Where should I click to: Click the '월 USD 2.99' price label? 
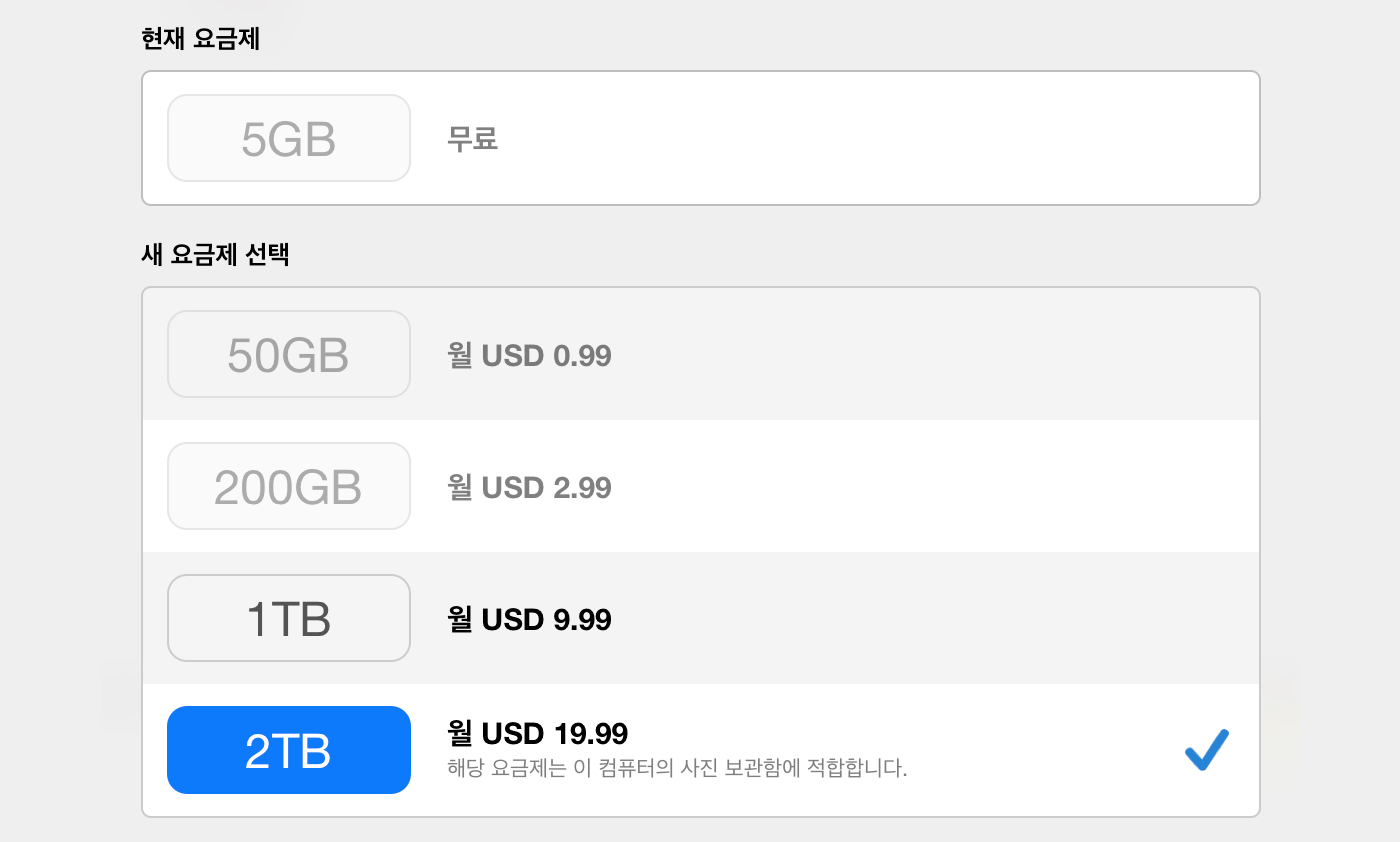tap(530, 487)
